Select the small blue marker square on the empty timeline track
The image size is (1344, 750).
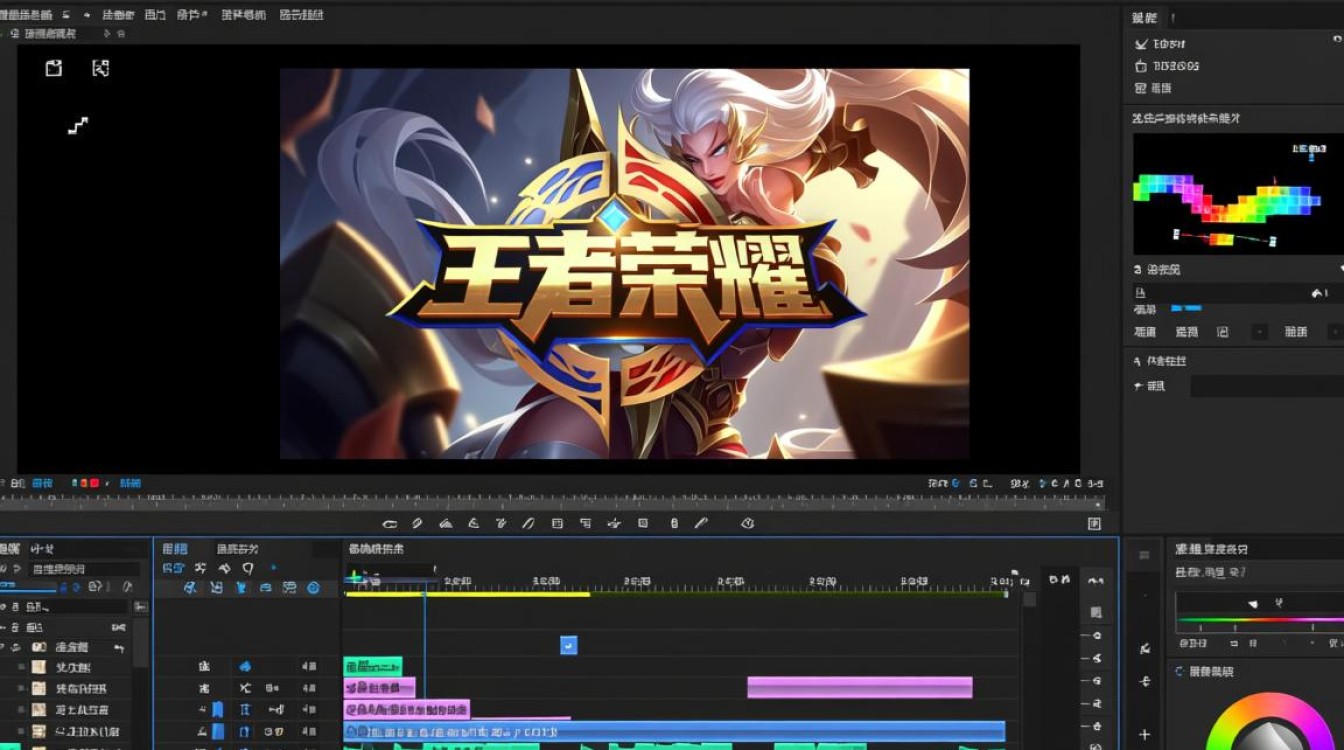(x=568, y=646)
